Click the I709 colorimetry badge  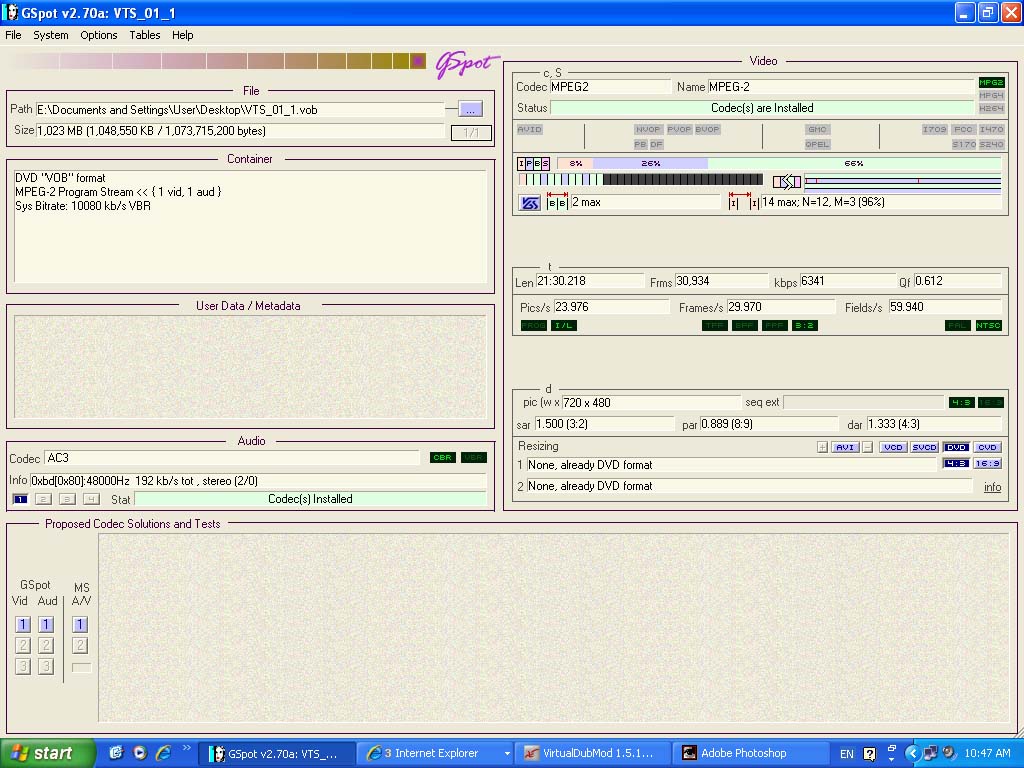pyautogui.click(x=935, y=129)
